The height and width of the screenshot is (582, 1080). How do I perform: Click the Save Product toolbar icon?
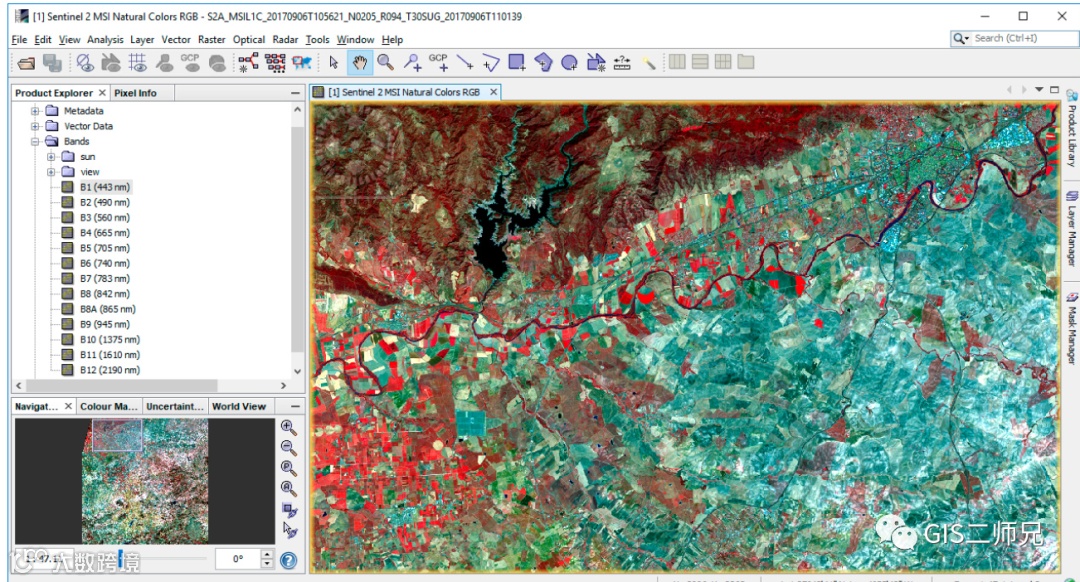point(52,63)
